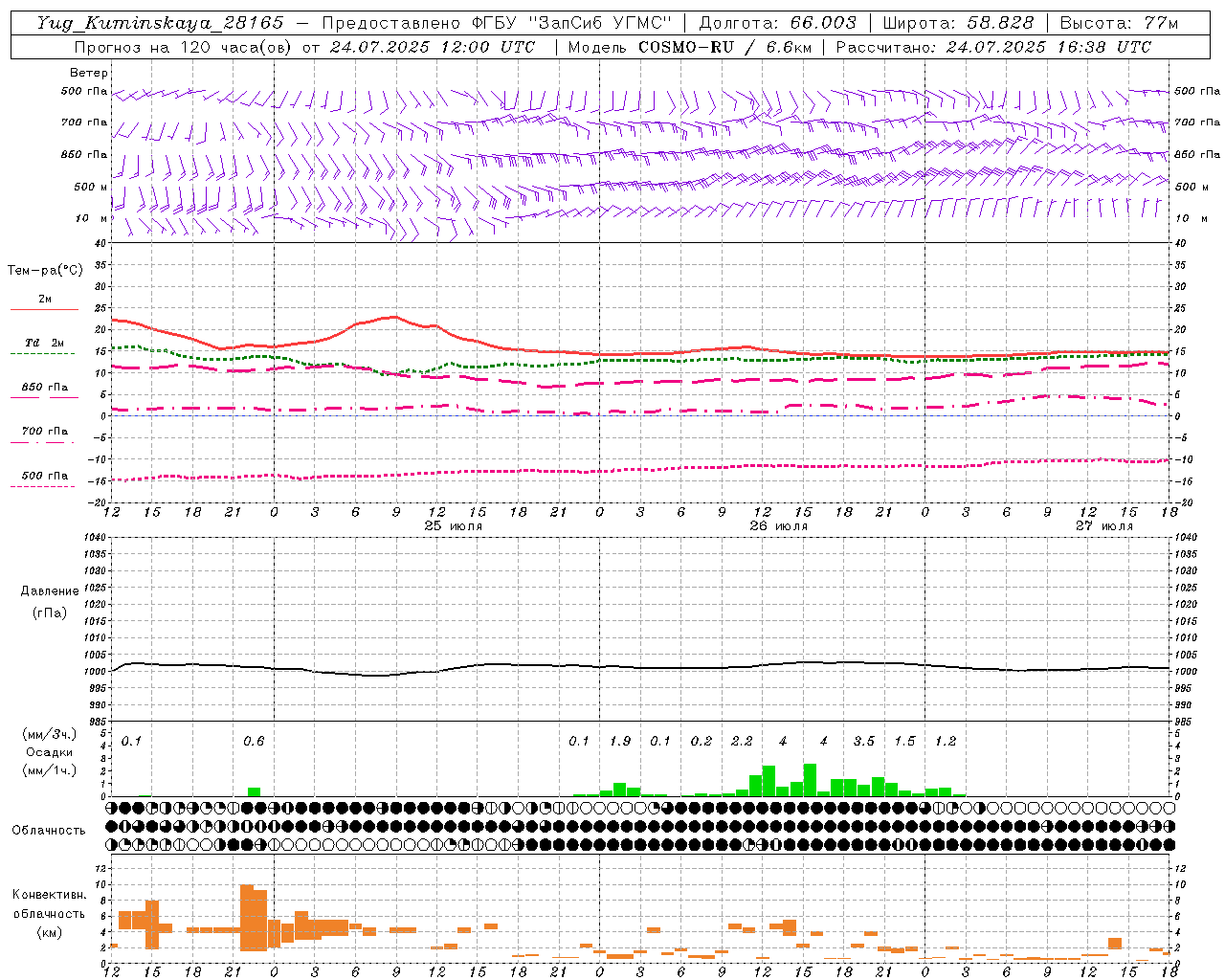The width and height of the screenshot is (1225, 980).
Task: Click the forecast start "24.07.2025 12:00 UTC"
Action: [433, 47]
